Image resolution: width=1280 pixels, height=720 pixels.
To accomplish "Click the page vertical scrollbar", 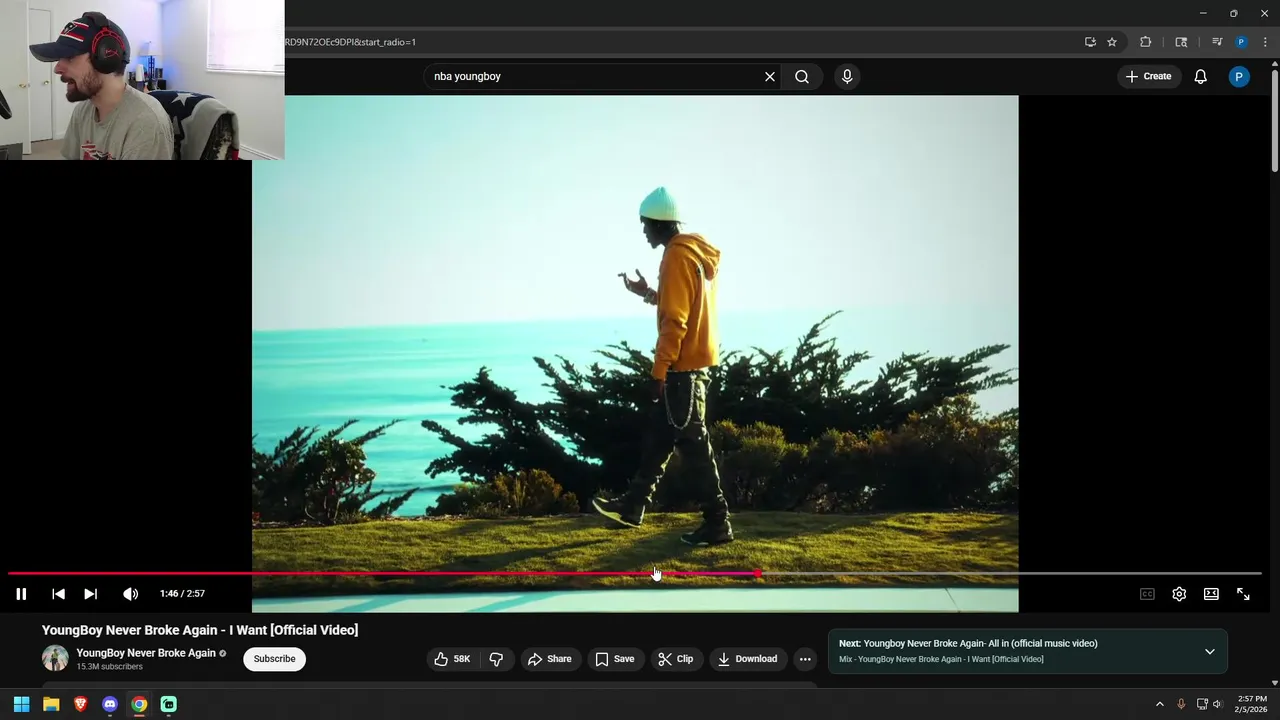I will (x=1274, y=120).
